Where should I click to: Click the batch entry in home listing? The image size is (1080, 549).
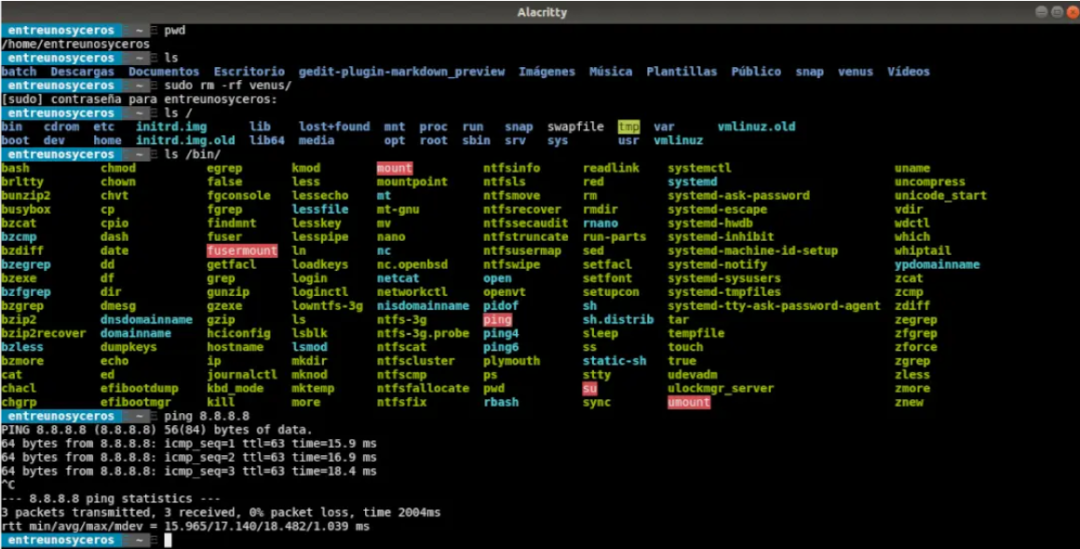[19, 72]
